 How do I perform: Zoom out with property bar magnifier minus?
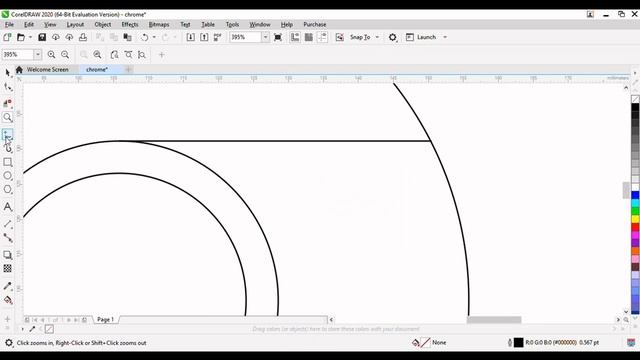(65, 54)
